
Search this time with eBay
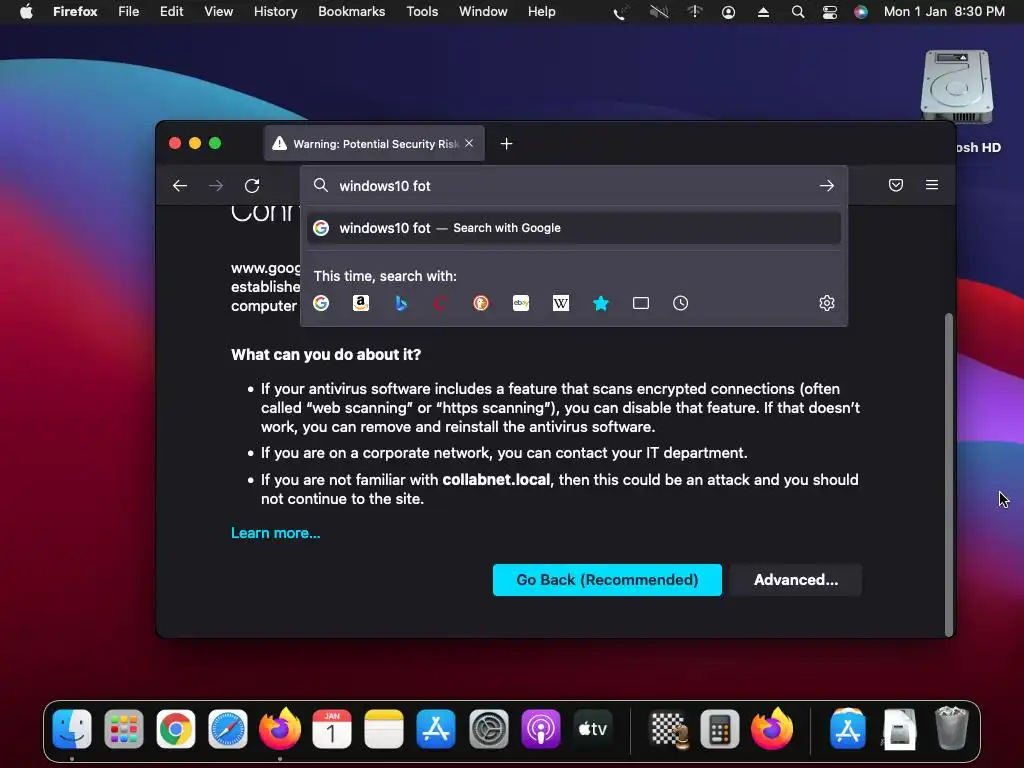pos(520,303)
